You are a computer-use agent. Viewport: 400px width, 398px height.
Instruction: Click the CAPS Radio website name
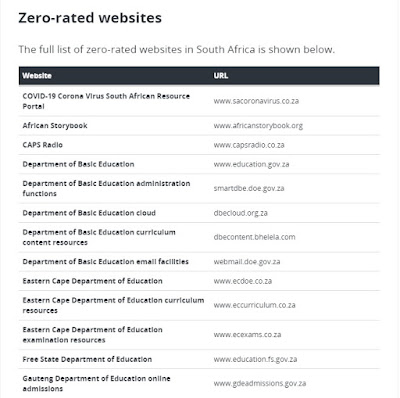pyautogui.click(x=43, y=145)
